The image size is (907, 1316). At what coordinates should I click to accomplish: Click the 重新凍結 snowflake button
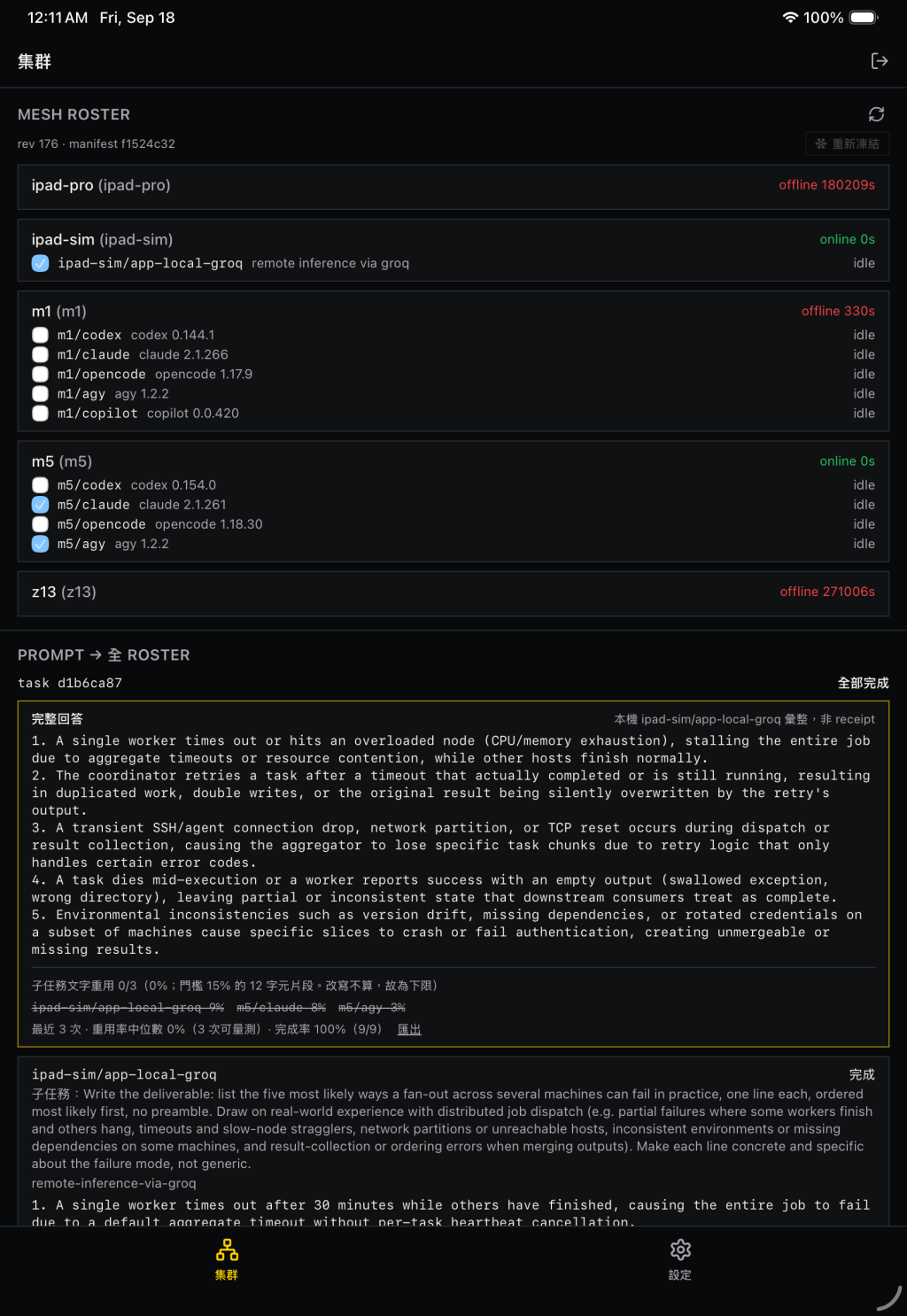[x=847, y=143]
